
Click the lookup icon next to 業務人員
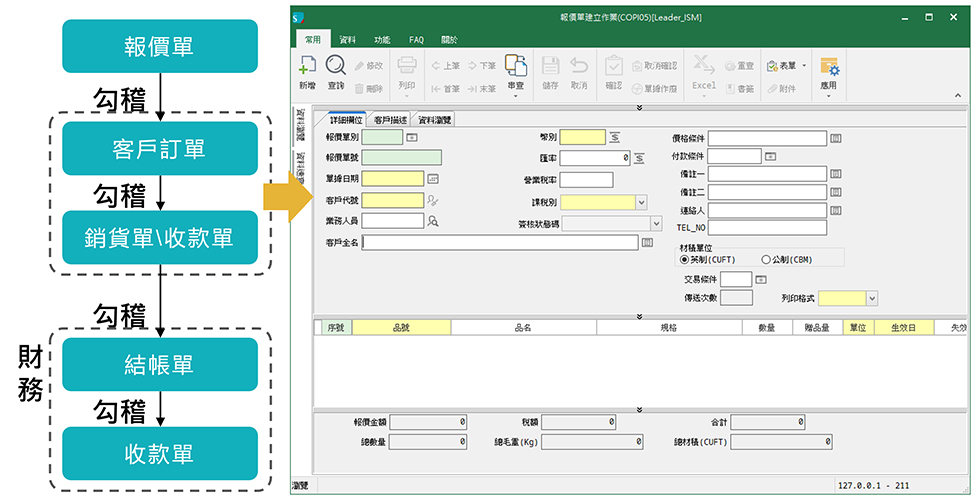[x=433, y=221]
